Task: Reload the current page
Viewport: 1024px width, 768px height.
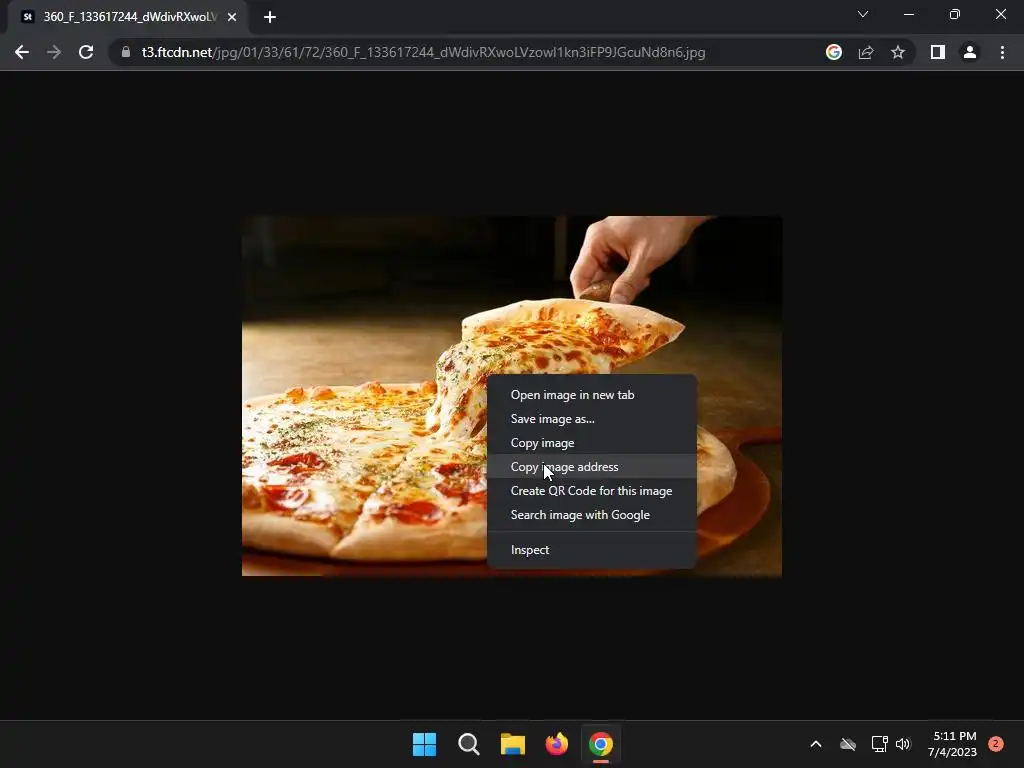Action: (x=86, y=52)
